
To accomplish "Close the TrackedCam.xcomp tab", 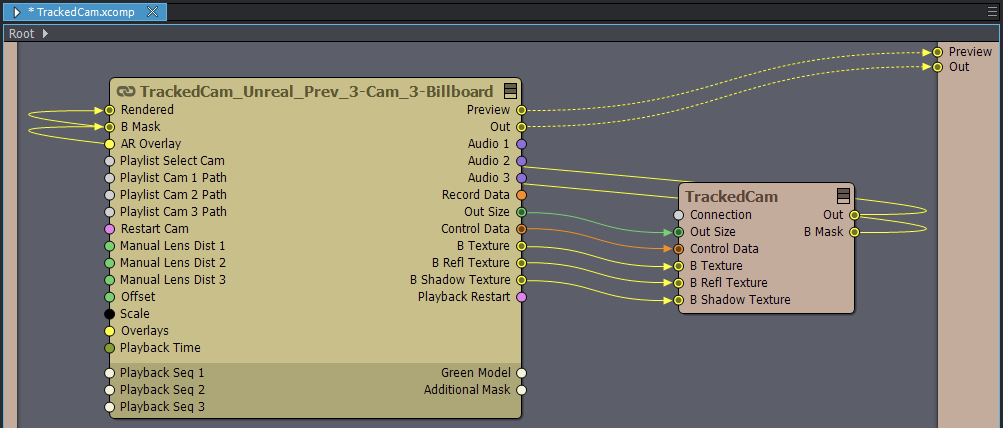I will tap(152, 12).
